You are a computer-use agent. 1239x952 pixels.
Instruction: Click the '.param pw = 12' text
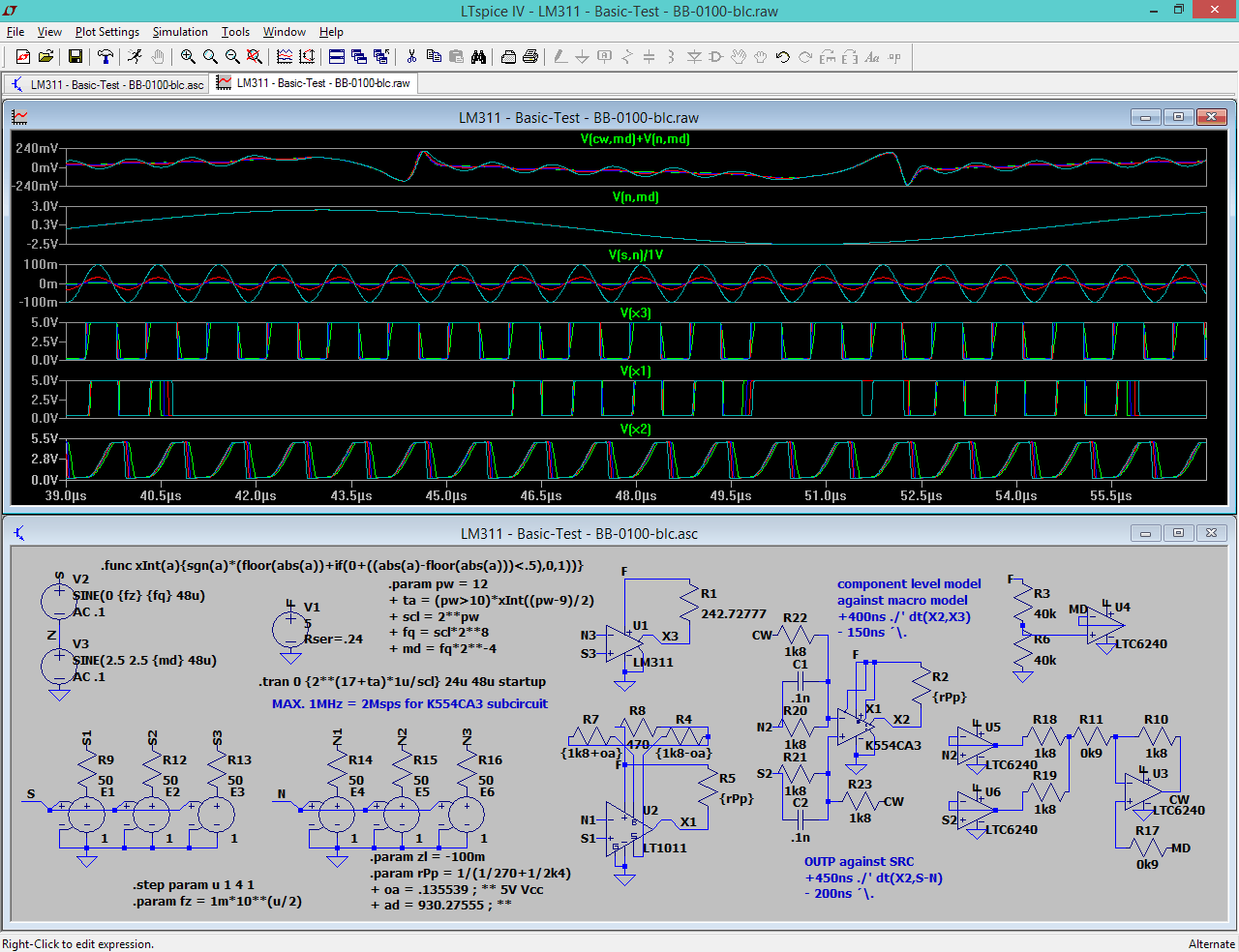438,584
